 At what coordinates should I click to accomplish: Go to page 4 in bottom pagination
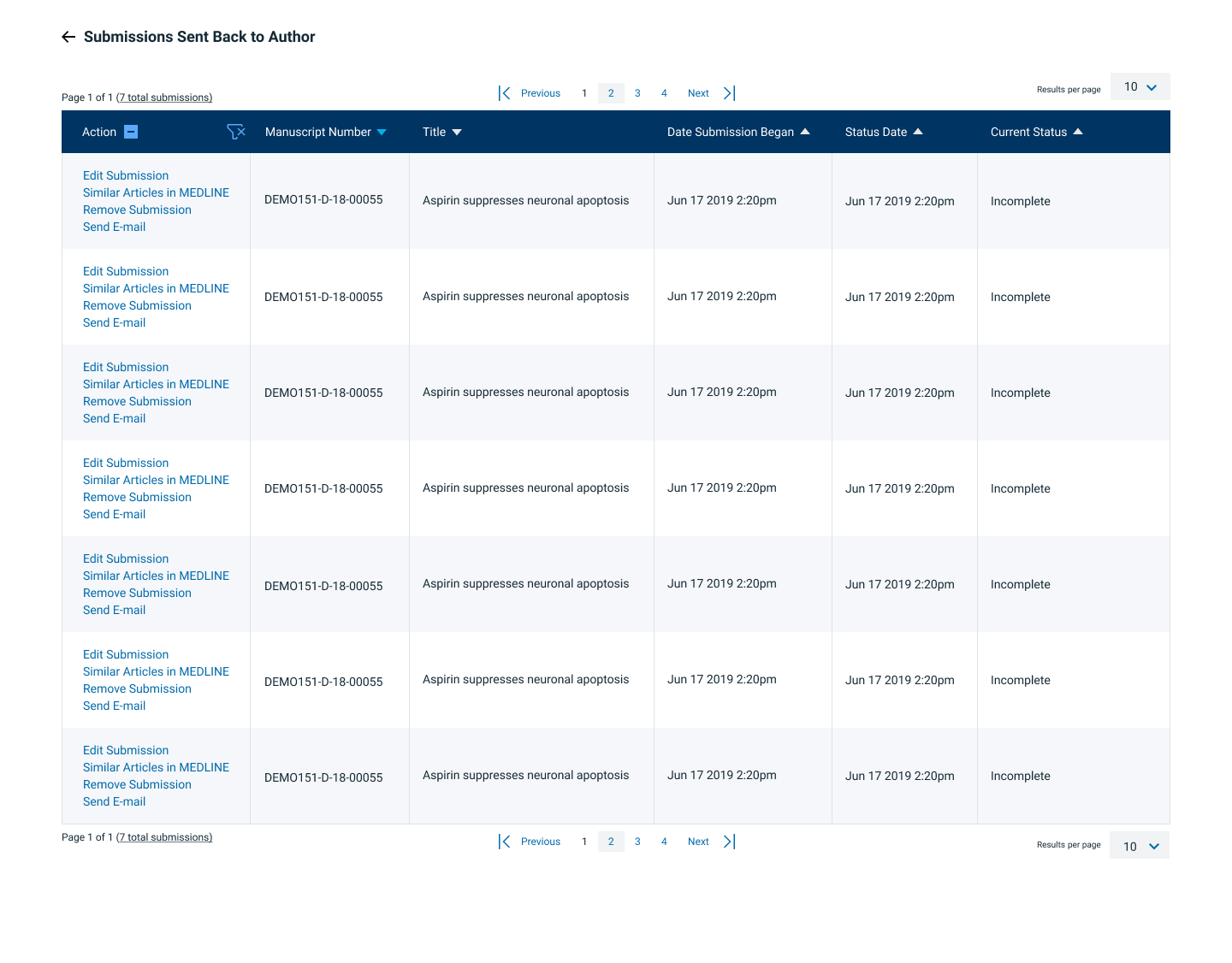click(664, 842)
